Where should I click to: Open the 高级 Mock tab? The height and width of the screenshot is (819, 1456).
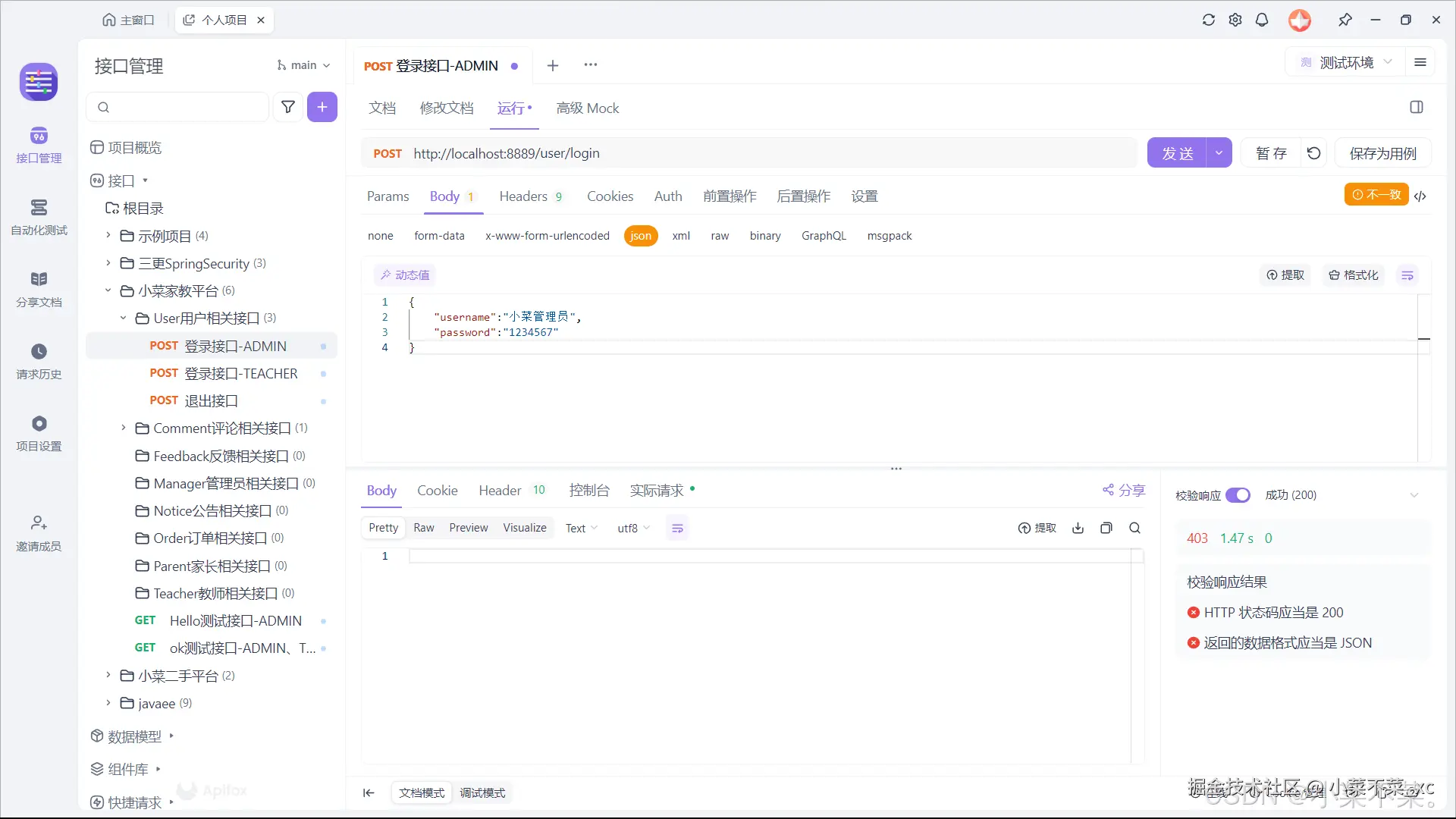click(x=588, y=108)
